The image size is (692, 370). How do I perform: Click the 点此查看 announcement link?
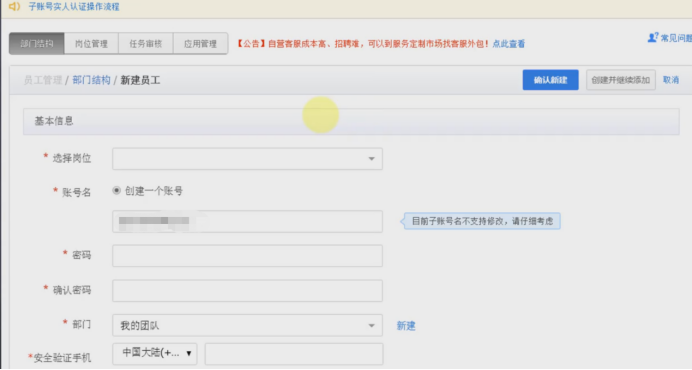[509, 44]
